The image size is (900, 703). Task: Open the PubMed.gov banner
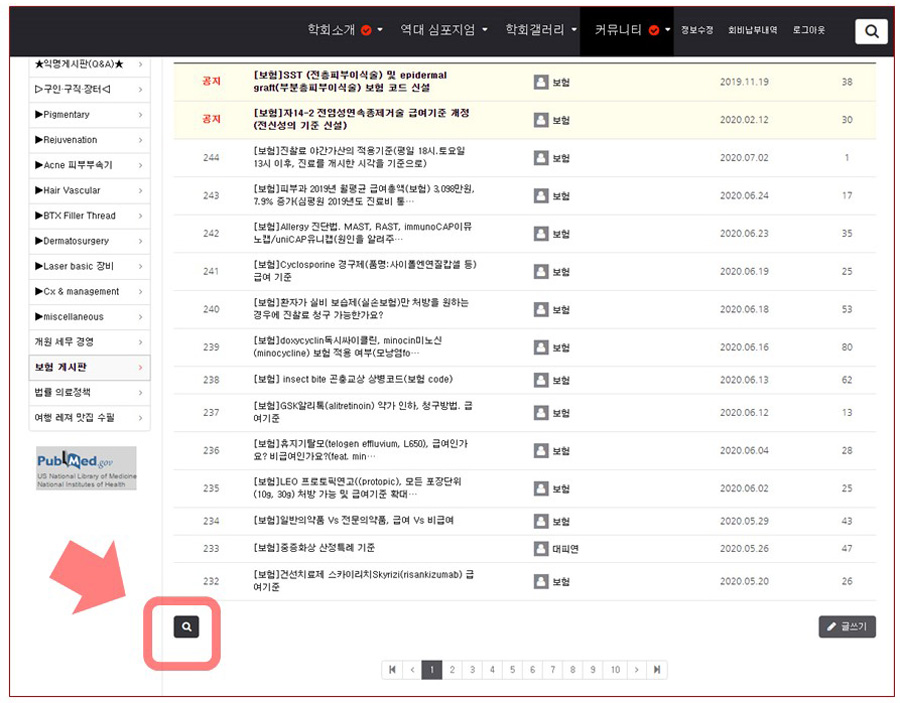86,467
